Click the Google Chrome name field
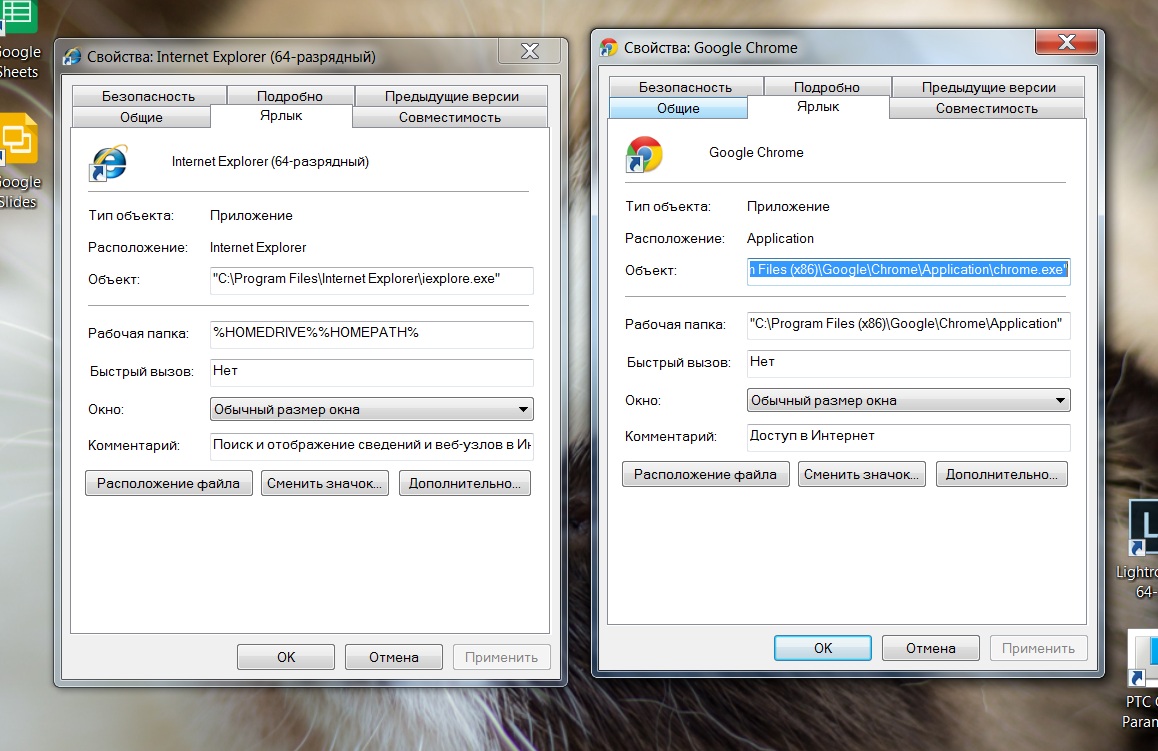Viewport: 1158px width, 751px height. pos(756,153)
